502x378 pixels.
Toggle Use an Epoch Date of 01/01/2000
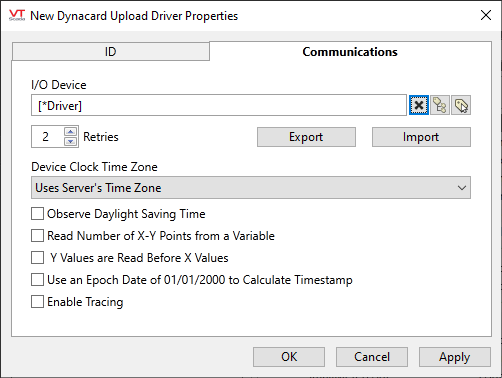(37, 280)
